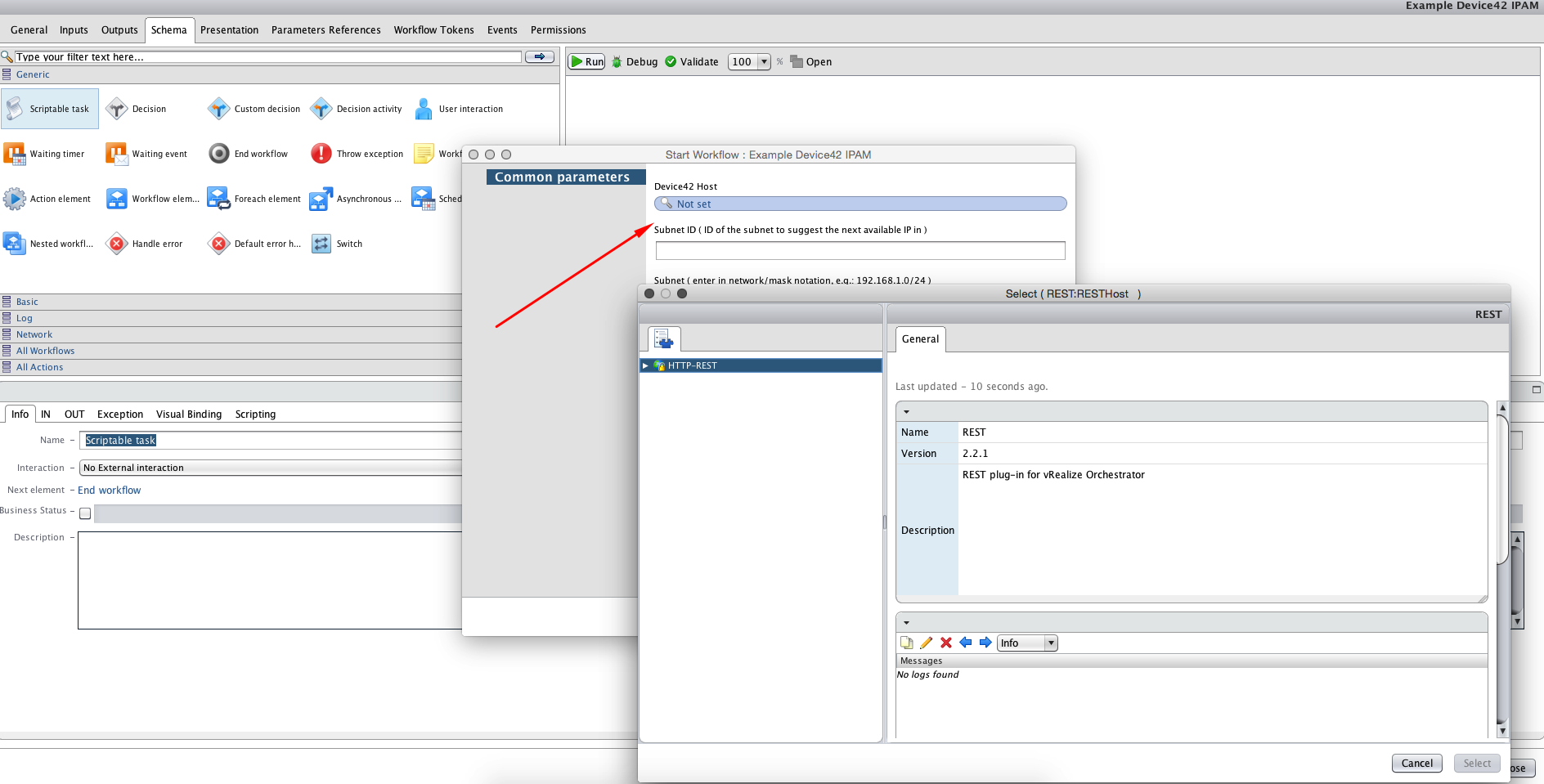Choose the Handle error element
The image size is (1544, 784).
pos(145,244)
